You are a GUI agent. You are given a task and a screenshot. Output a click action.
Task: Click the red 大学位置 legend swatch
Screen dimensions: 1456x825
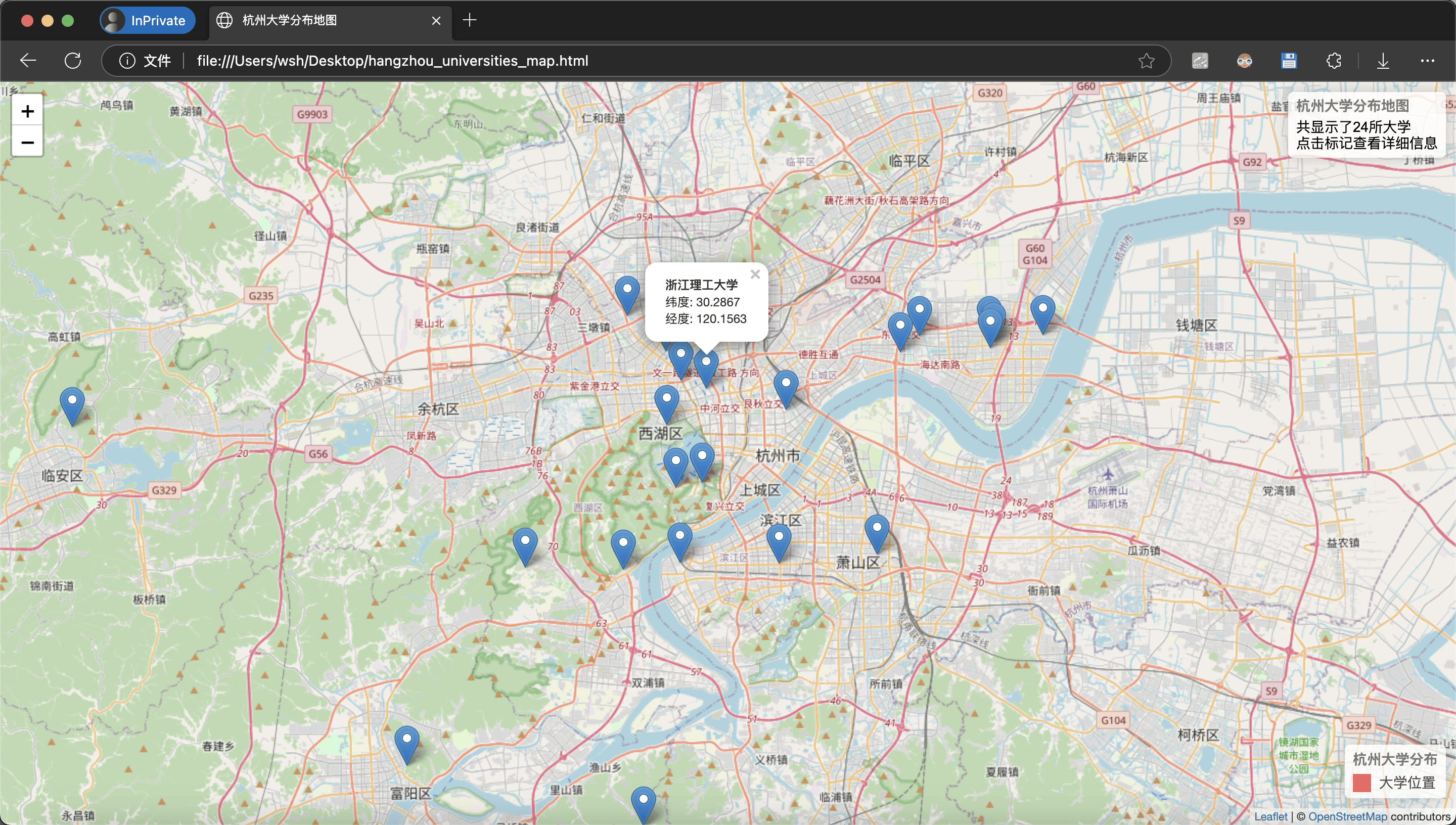coord(1362,783)
